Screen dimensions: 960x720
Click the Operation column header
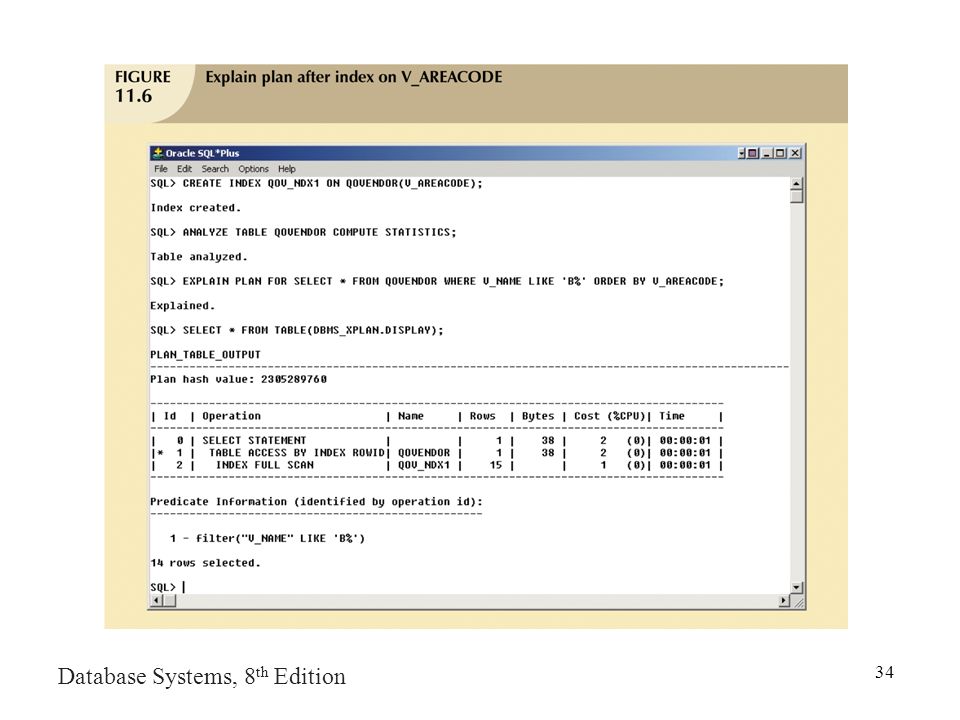pyautogui.click(x=231, y=416)
